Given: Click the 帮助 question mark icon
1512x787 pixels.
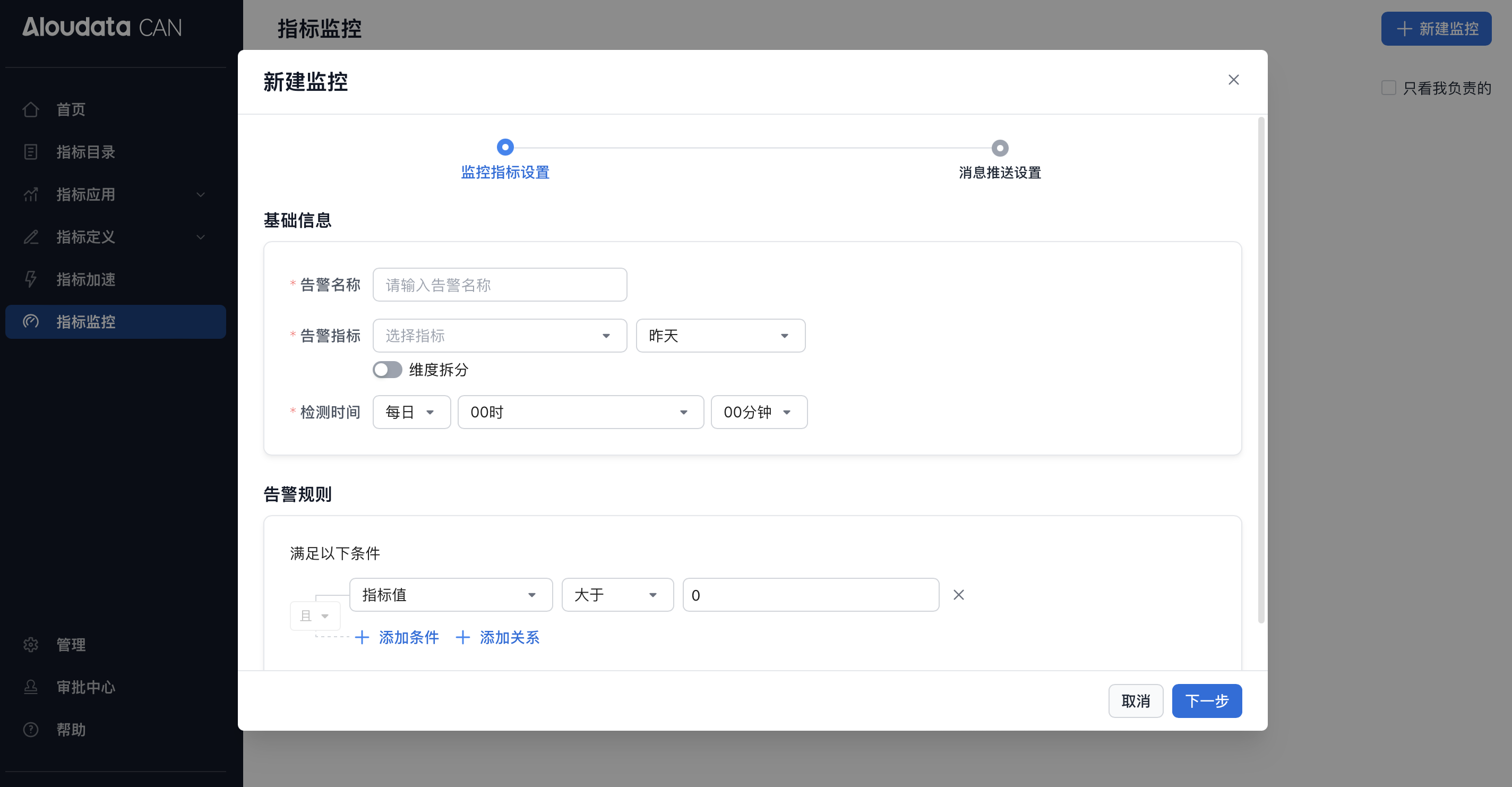Looking at the screenshot, I should coord(30,730).
